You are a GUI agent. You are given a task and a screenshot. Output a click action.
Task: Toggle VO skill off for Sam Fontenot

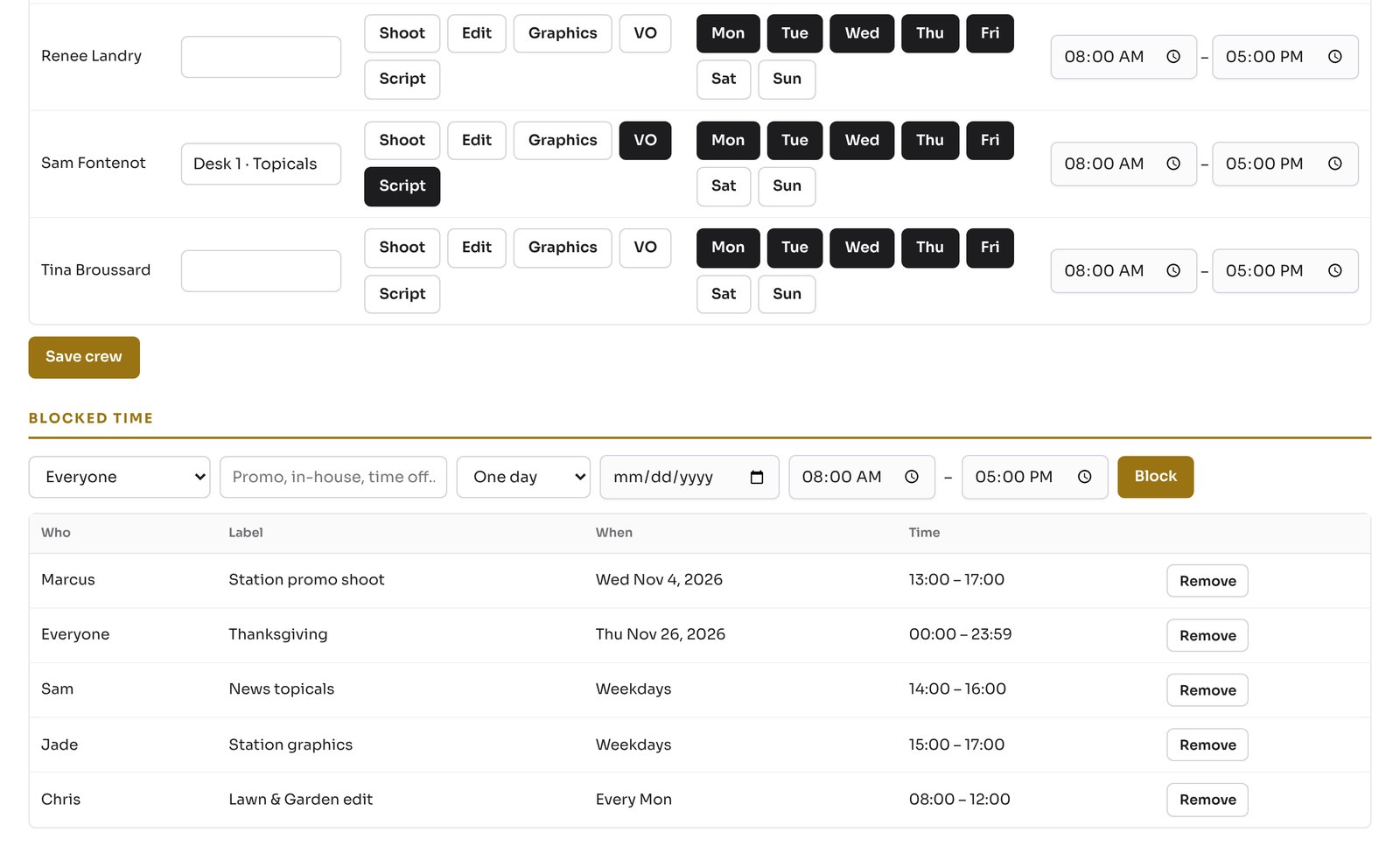click(x=645, y=140)
